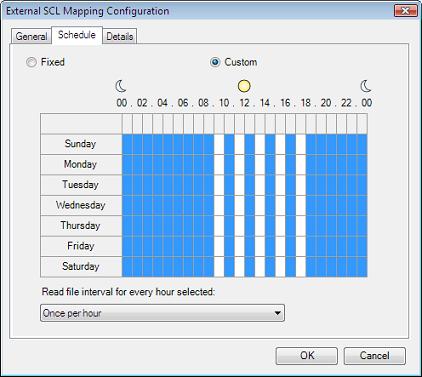
Task: Click the right crescent moon icon
Action: 366,86
